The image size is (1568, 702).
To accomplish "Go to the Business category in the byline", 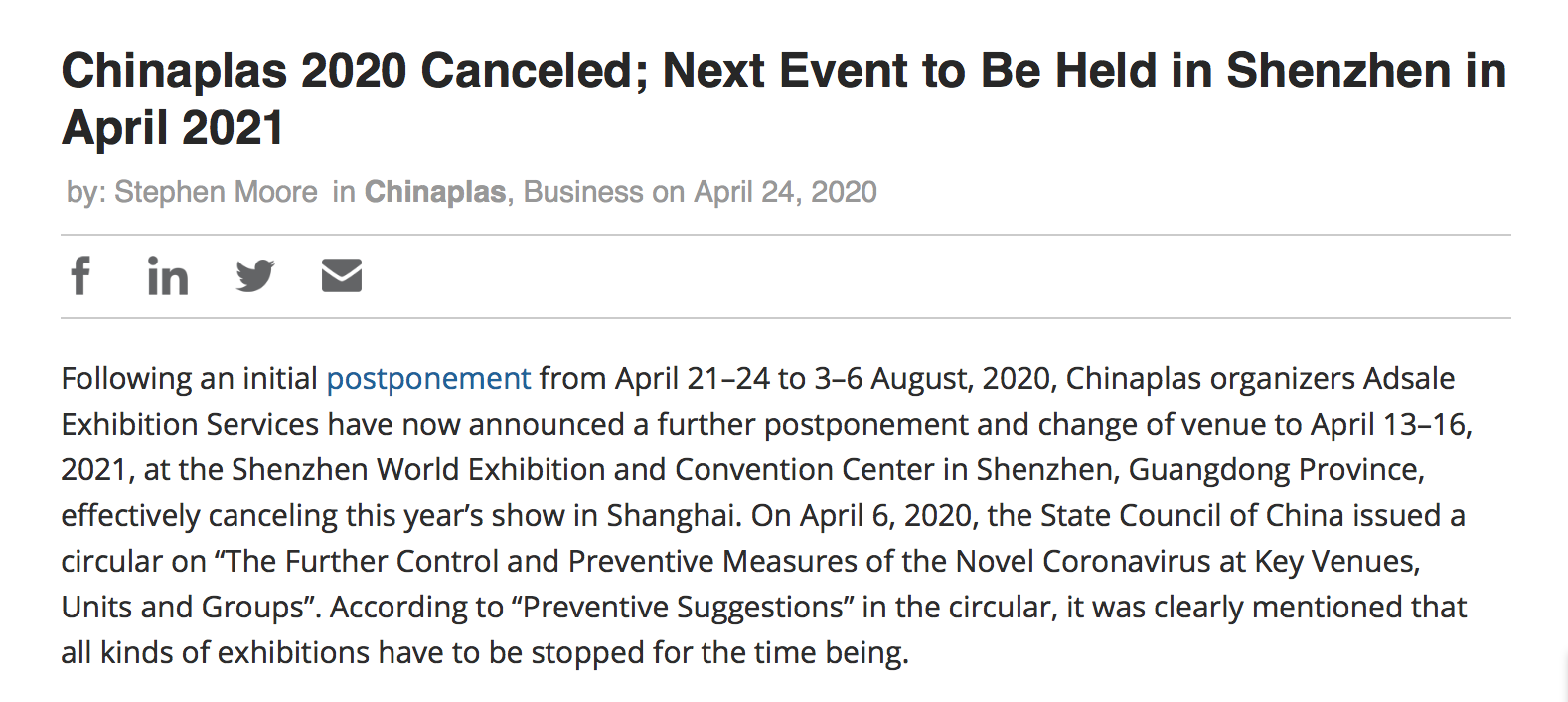I will [x=583, y=192].
